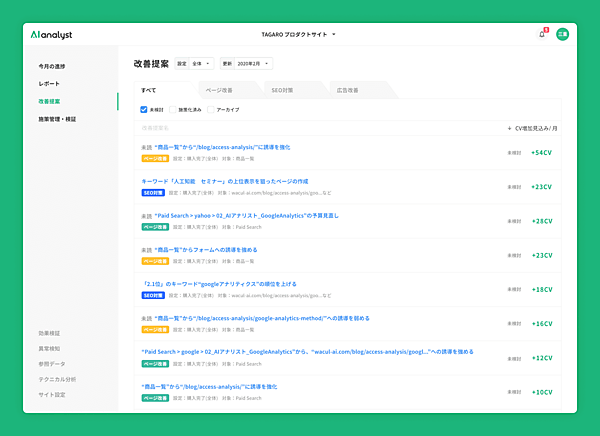The image size is (600, 436).
Task: Open the google-analytics-method proposal link
Action: tap(262, 318)
